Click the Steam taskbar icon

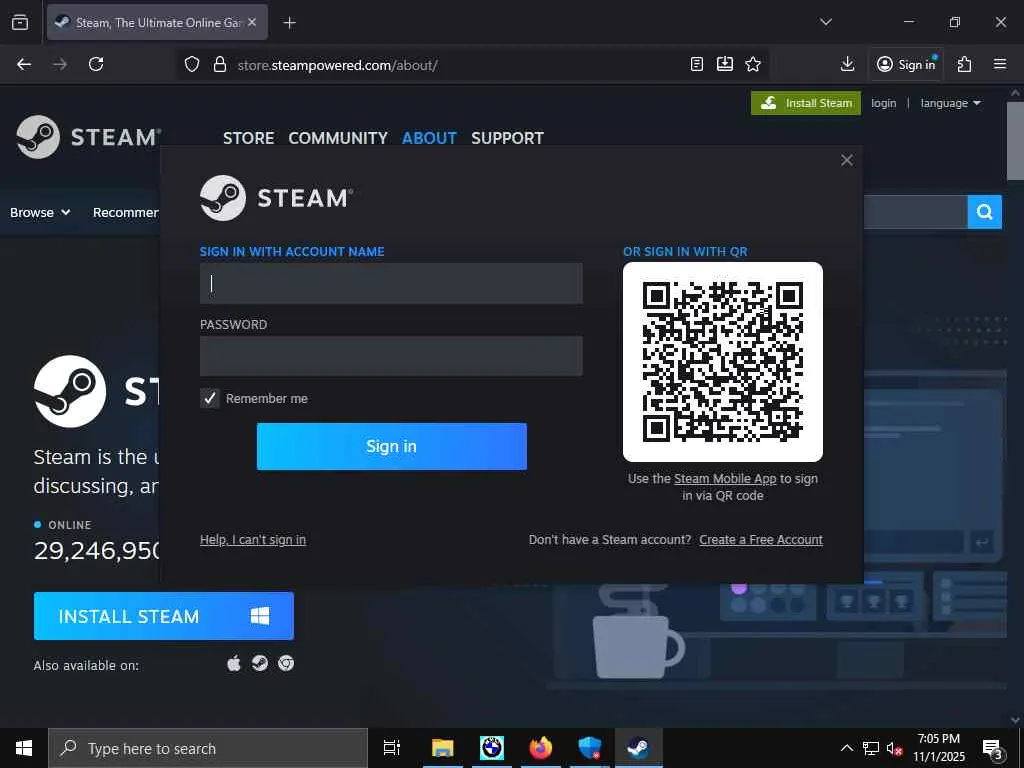638,748
